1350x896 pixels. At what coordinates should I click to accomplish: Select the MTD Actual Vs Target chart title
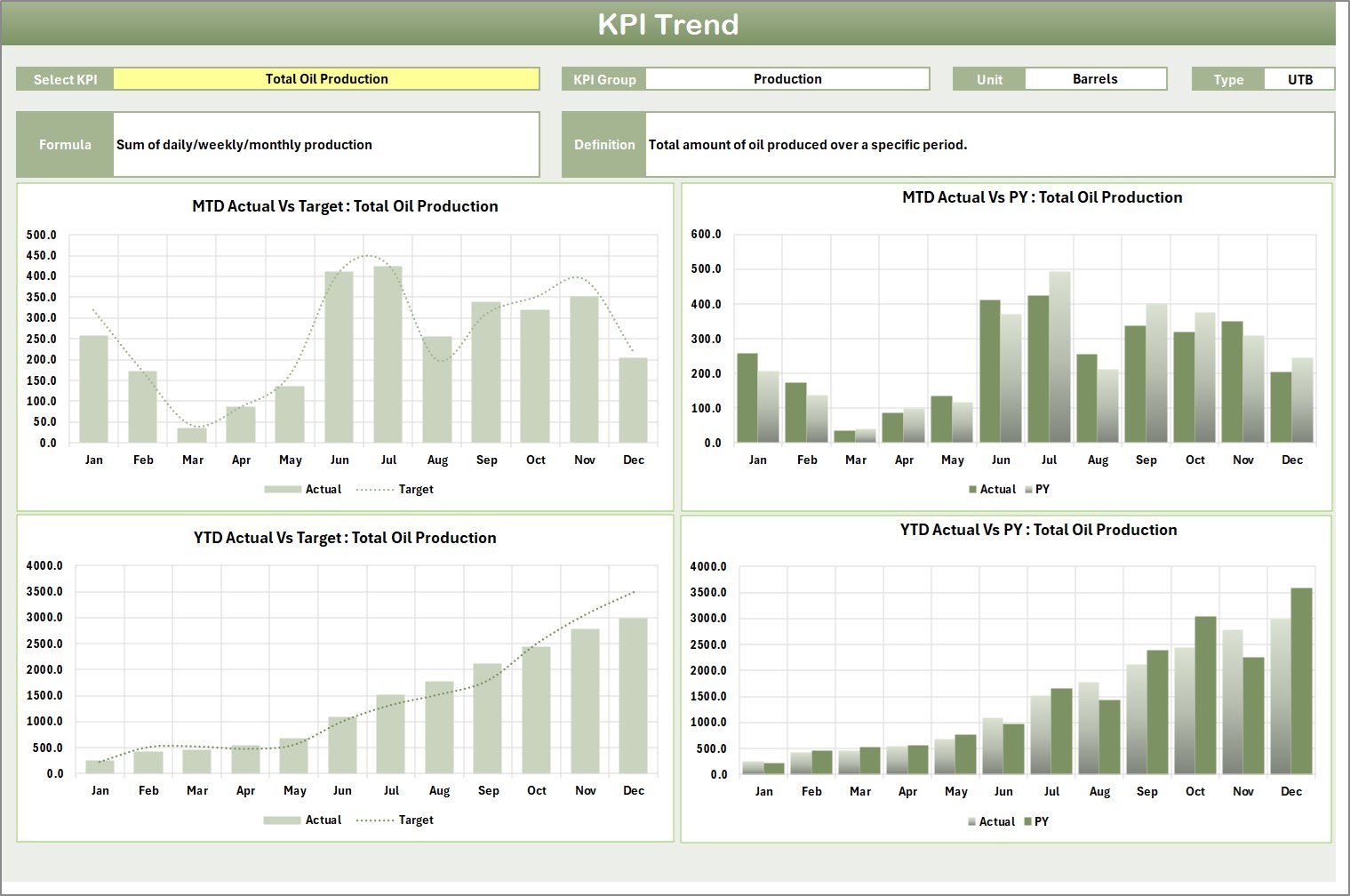345,205
